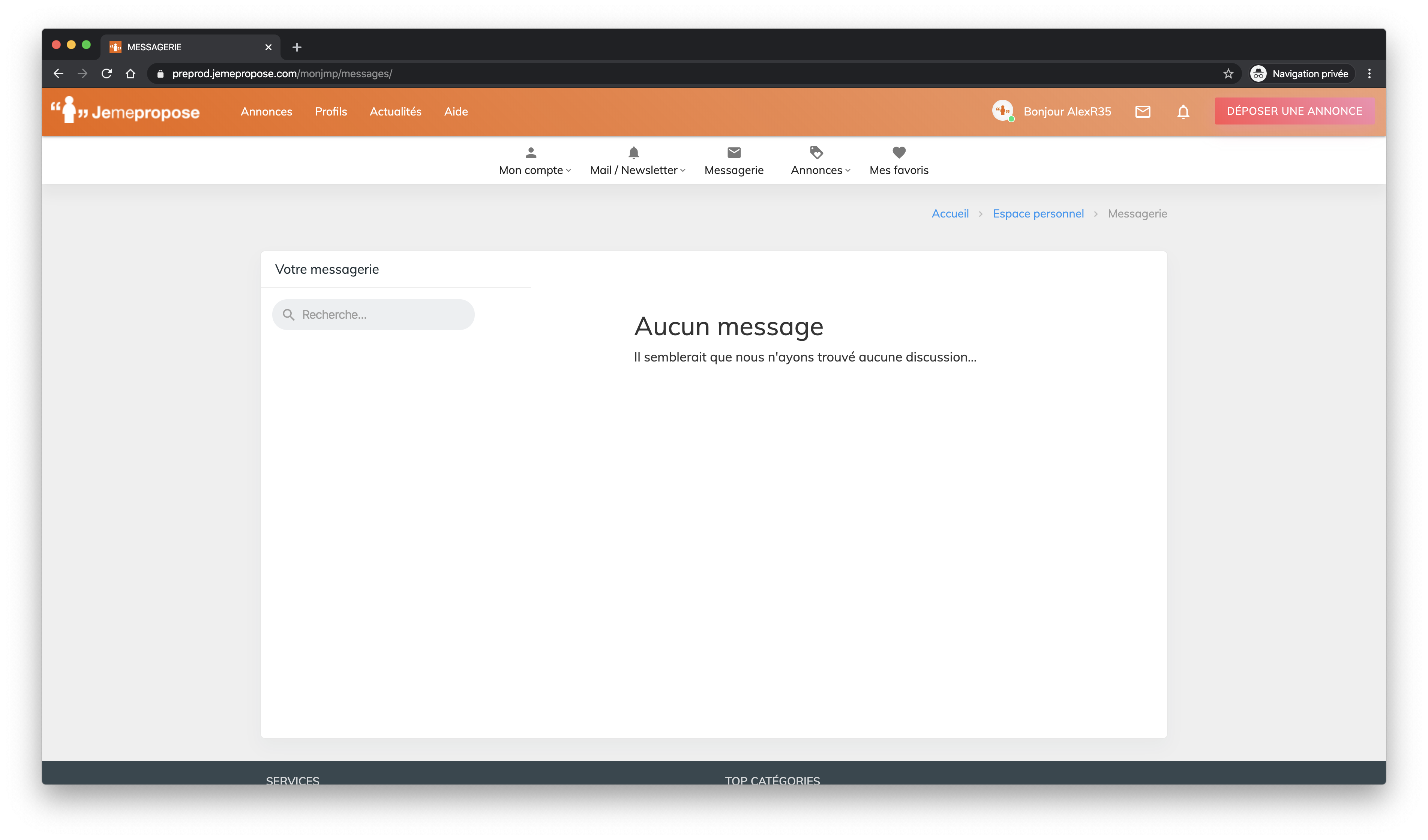Screen dimensions: 1428x840
Task: Open Mes favoris section
Action: (899, 162)
